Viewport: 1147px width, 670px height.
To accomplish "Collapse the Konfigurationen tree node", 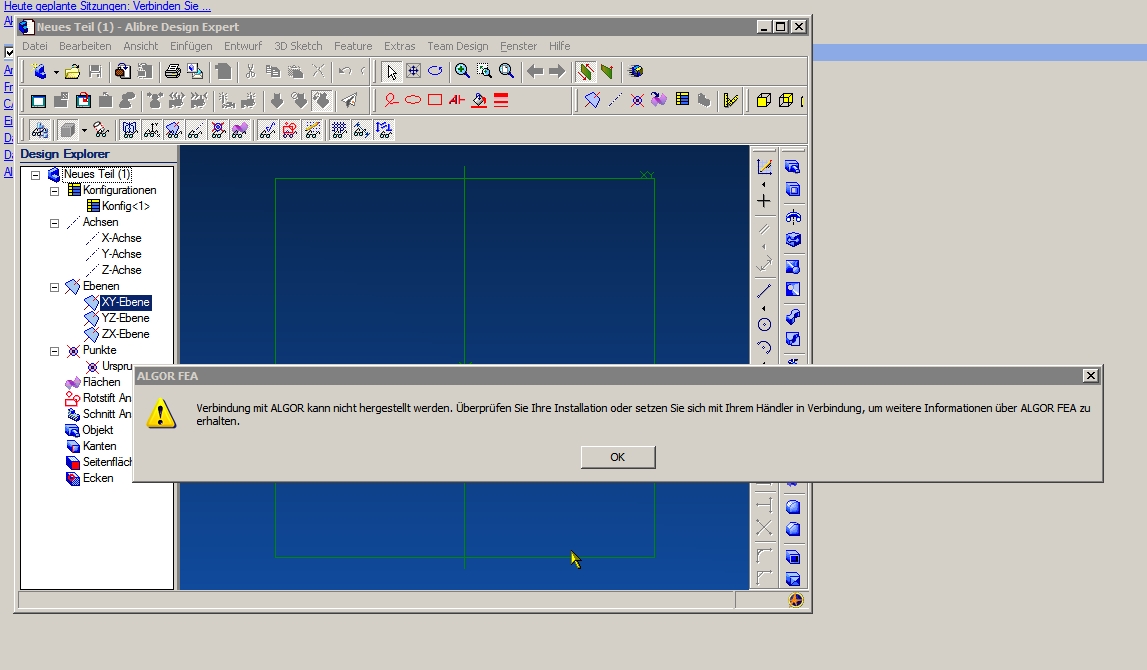I will click(54, 191).
